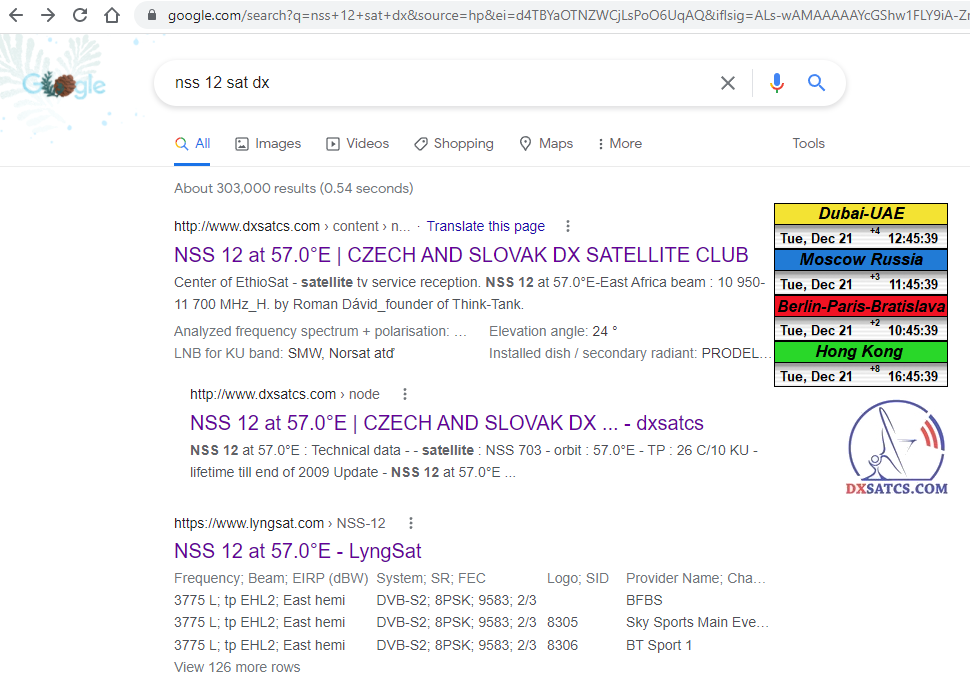Select the All results tab
The image size is (970, 690).
192,144
